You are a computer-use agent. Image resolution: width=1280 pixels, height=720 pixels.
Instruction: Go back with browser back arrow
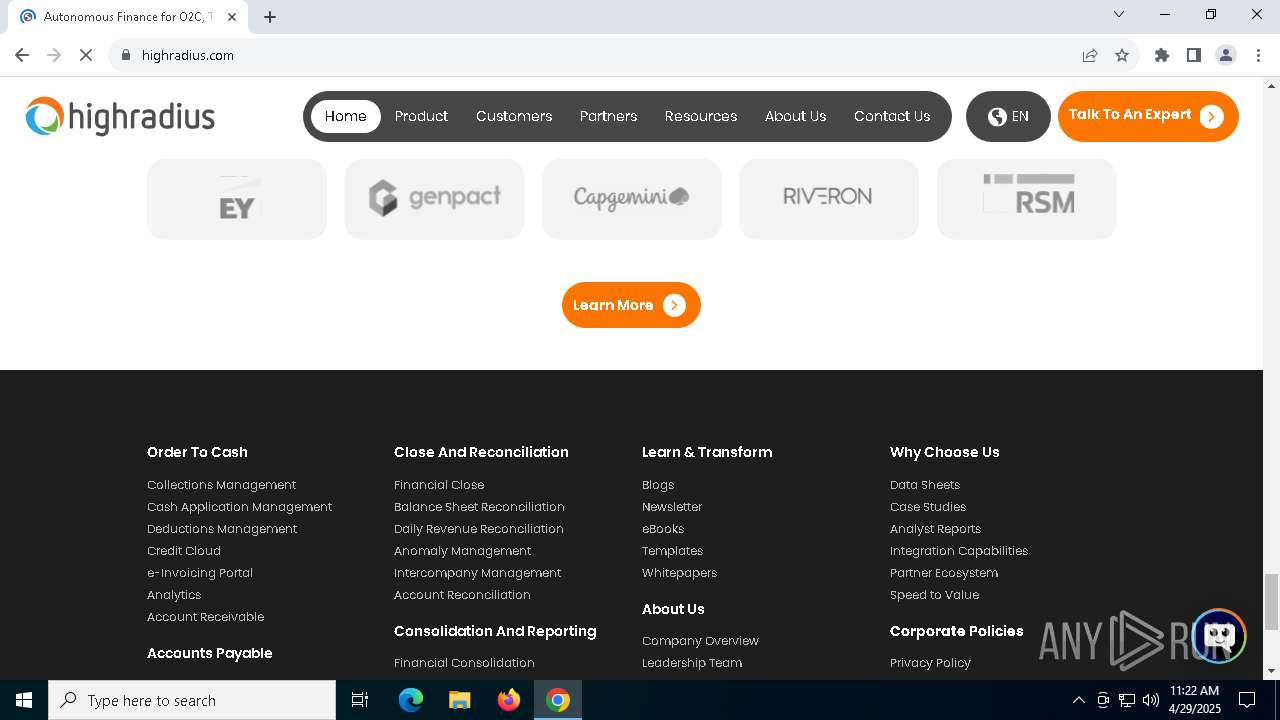click(x=22, y=55)
